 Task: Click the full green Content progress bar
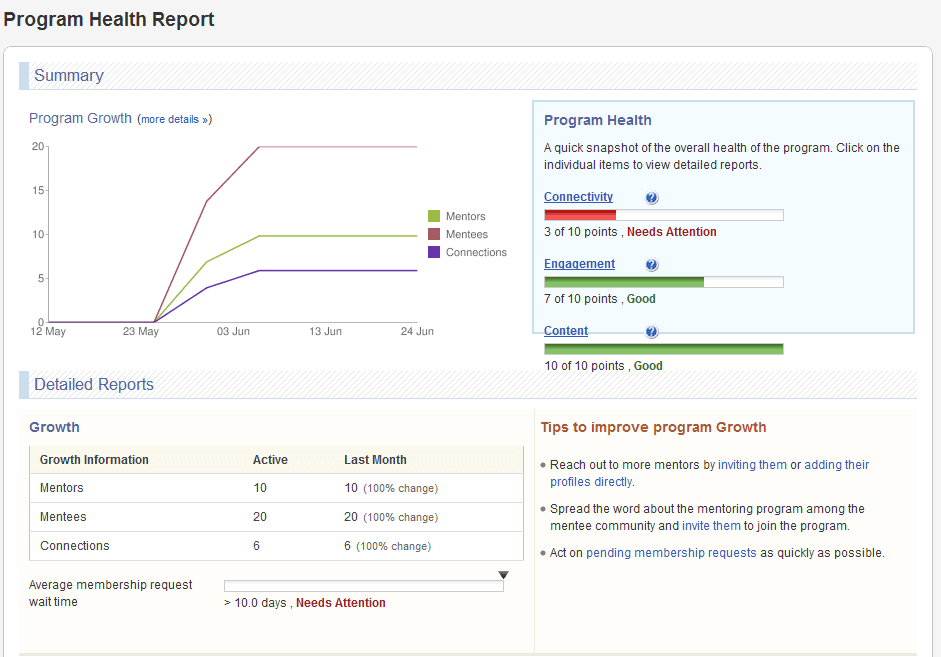pyautogui.click(x=663, y=349)
